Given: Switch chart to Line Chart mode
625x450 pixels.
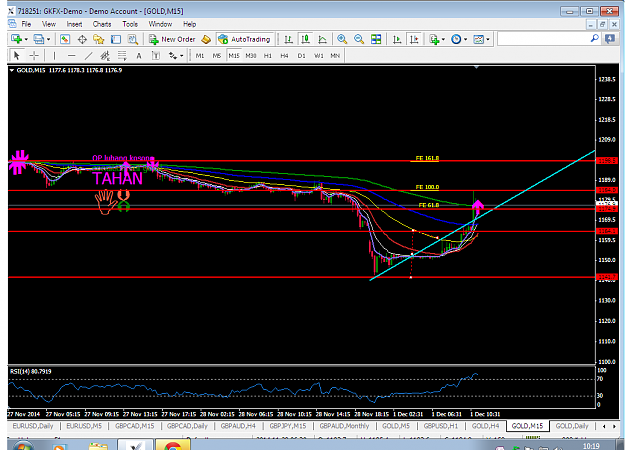Looking at the screenshot, I should [322, 39].
